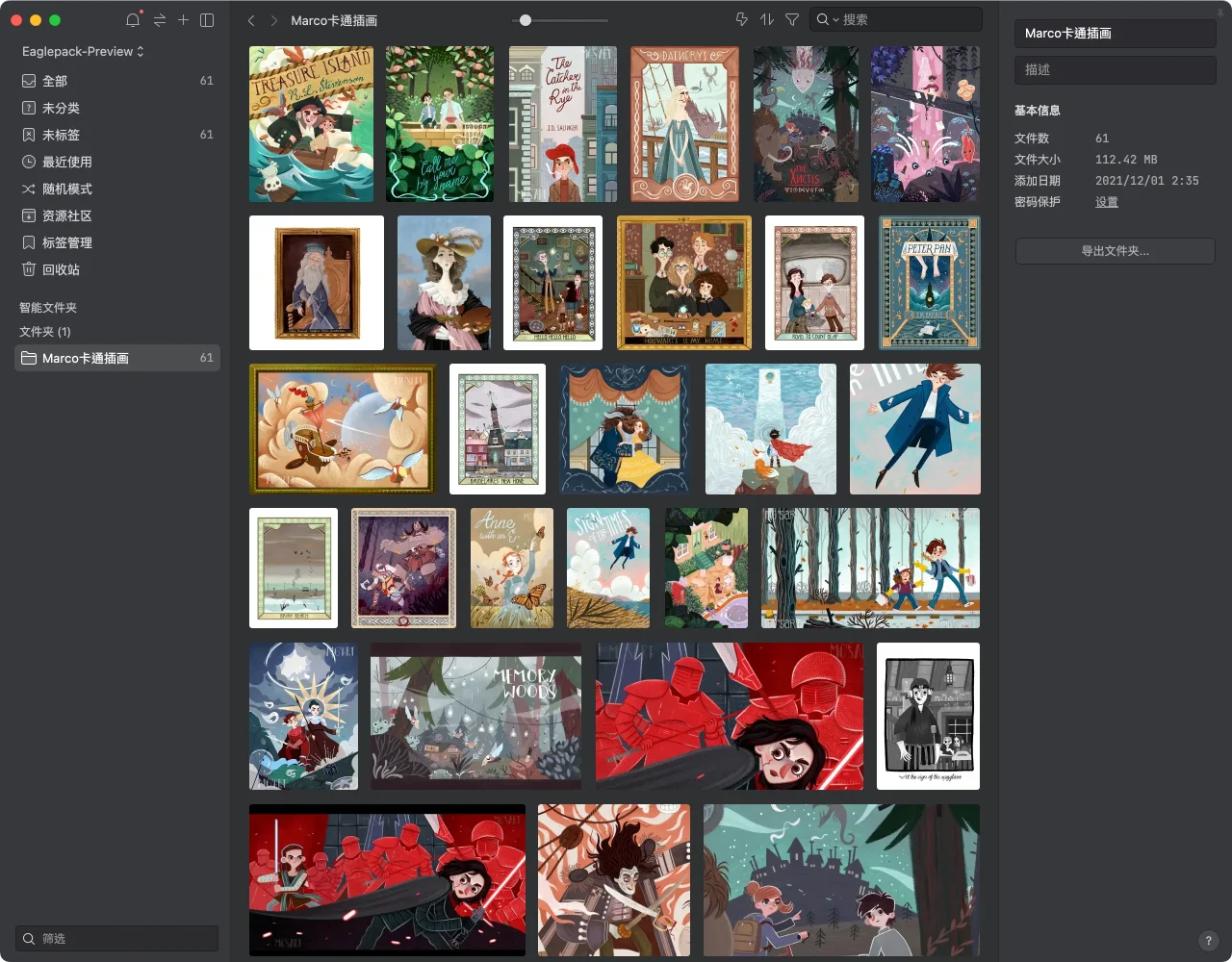The width and height of the screenshot is (1232, 962).
Task: Go forward with the right chevron
Action: [274, 20]
